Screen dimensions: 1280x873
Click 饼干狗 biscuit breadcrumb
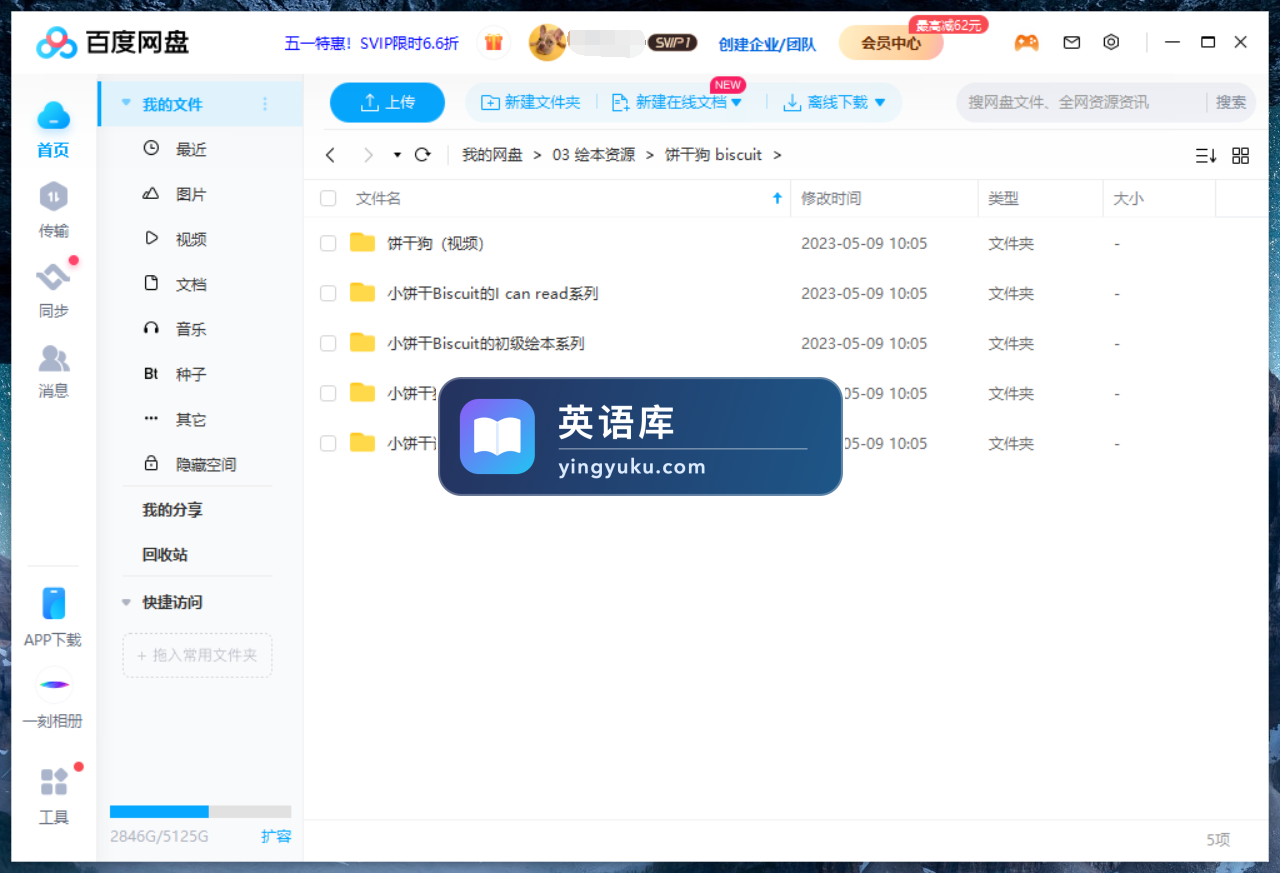point(714,155)
